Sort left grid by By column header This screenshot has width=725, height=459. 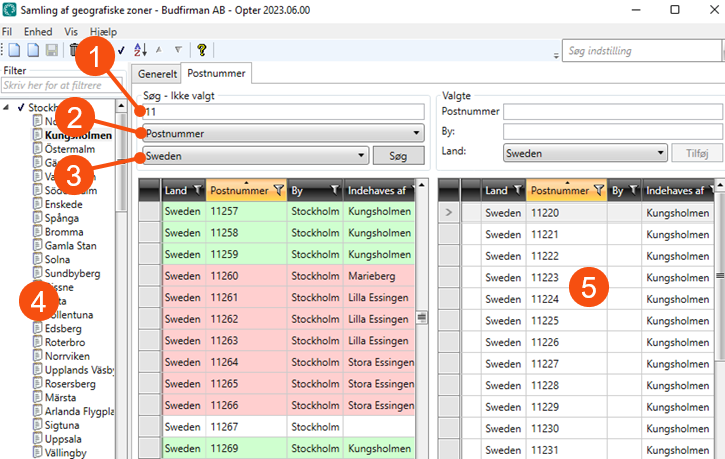click(297, 190)
